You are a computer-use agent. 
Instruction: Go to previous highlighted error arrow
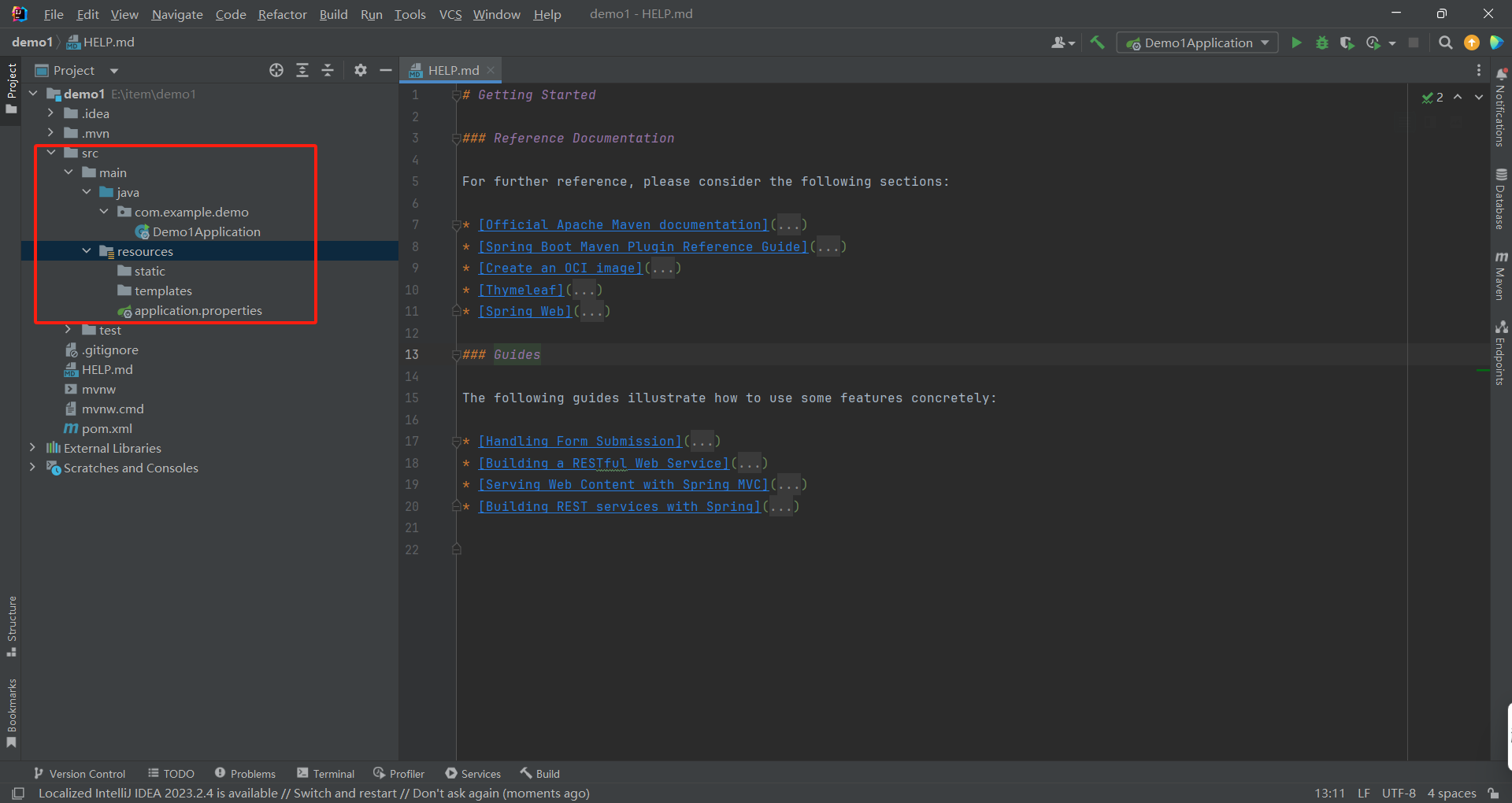coord(1458,97)
